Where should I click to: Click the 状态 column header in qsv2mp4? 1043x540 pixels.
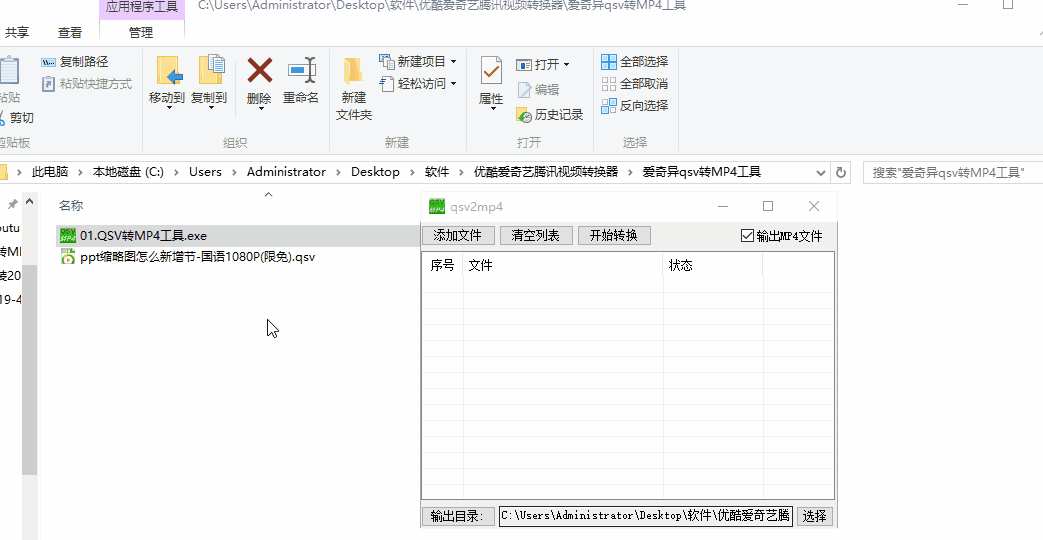(x=712, y=265)
